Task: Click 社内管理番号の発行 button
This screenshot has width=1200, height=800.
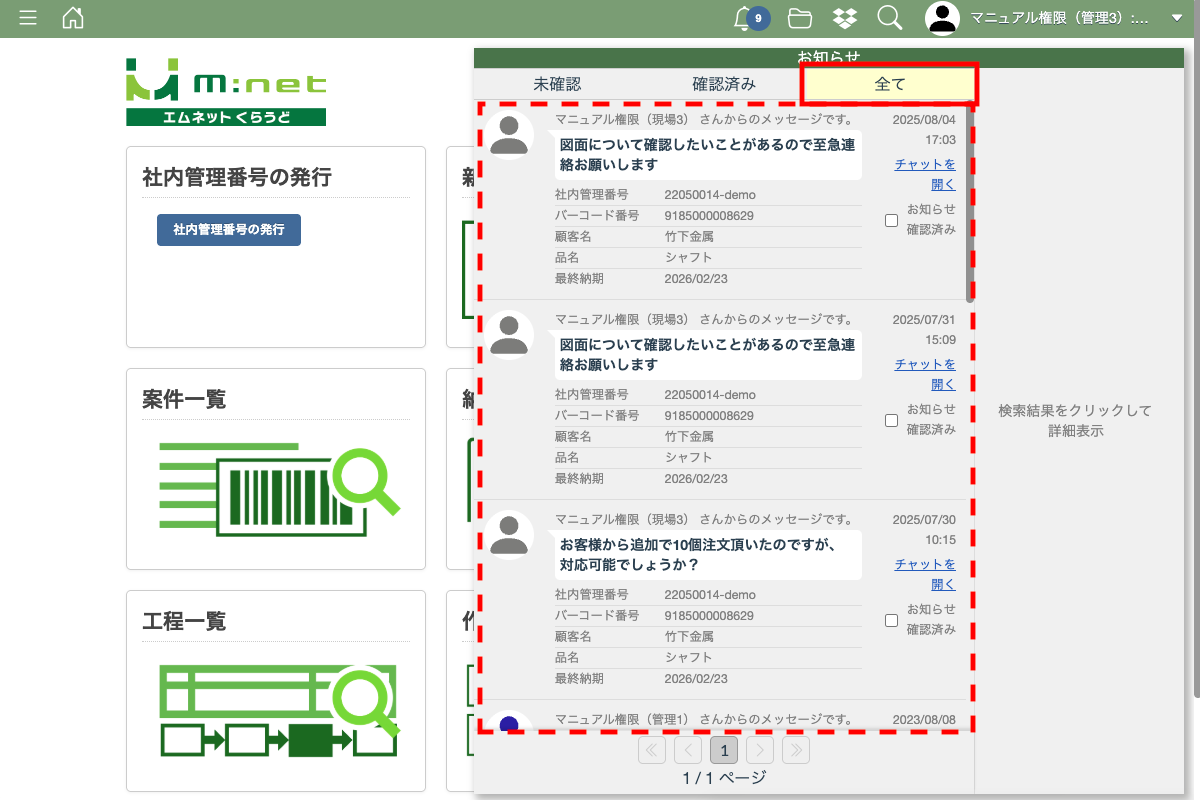Action: tap(228, 230)
